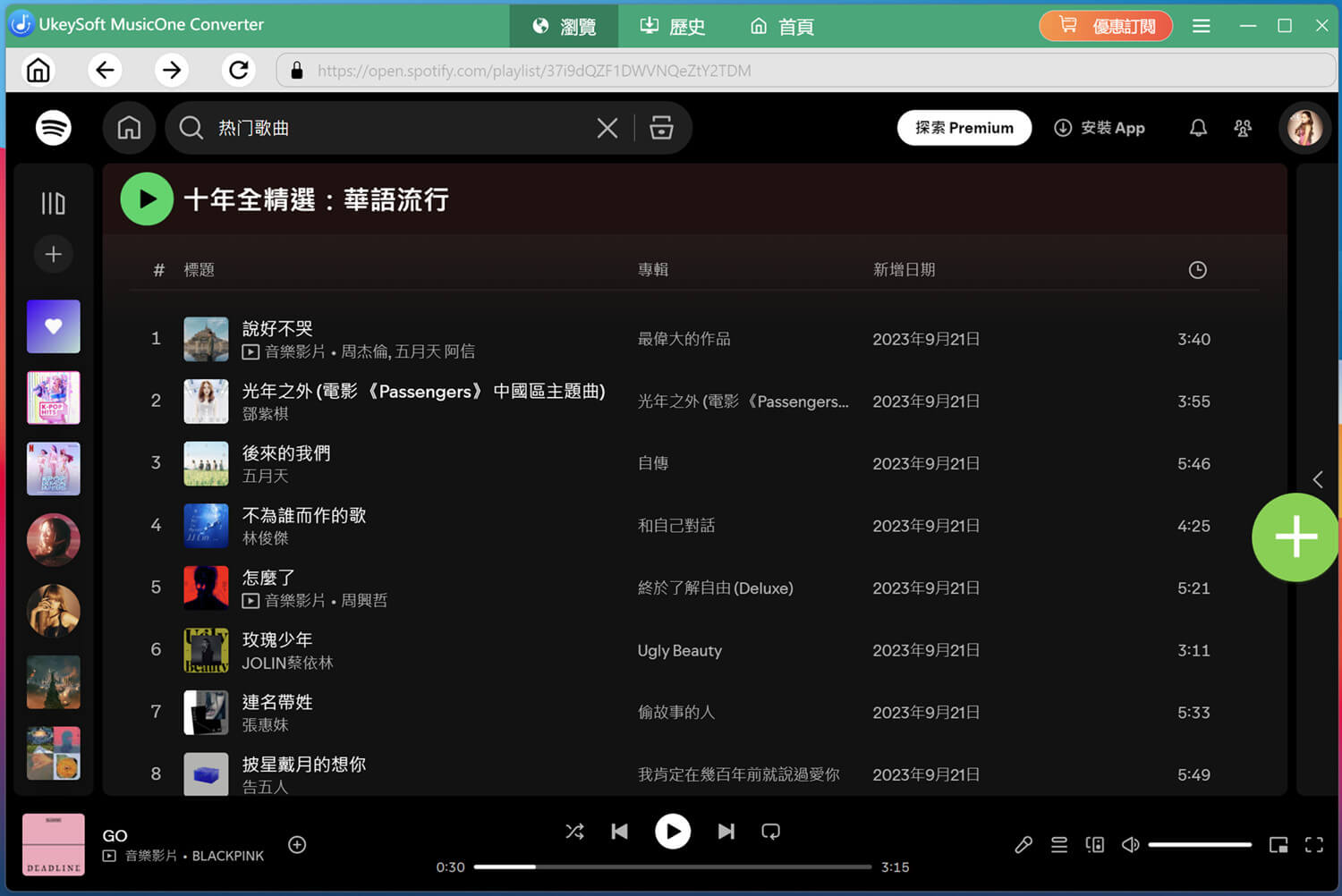The width and height of the screenshot is (1342, 896).
Task: Click the big green add-to-convert button
Action: pyautogui.click(x=1295, y=537)
